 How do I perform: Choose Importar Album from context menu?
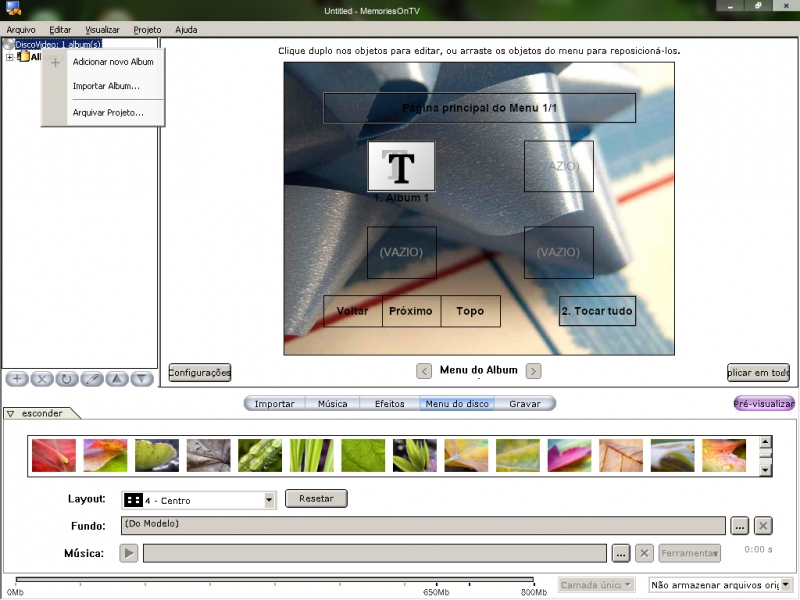106,86
